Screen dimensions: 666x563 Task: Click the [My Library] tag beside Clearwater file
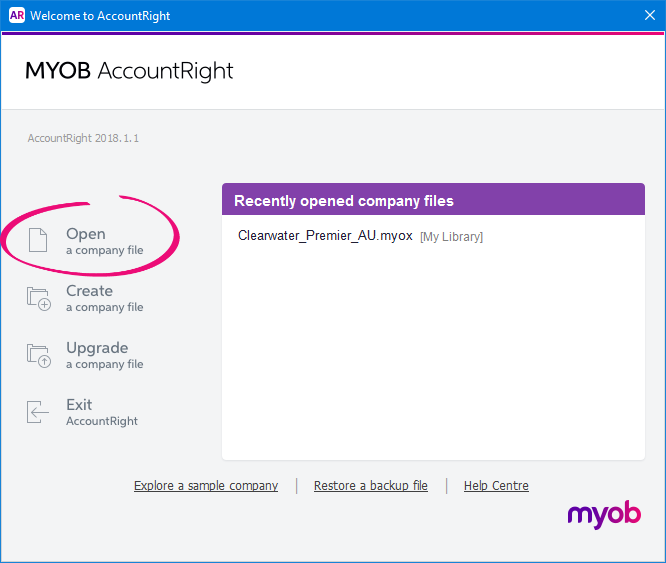451,237
